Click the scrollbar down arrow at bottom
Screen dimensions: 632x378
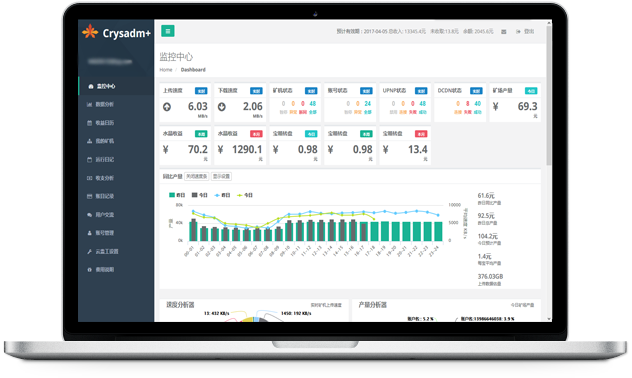549,319
